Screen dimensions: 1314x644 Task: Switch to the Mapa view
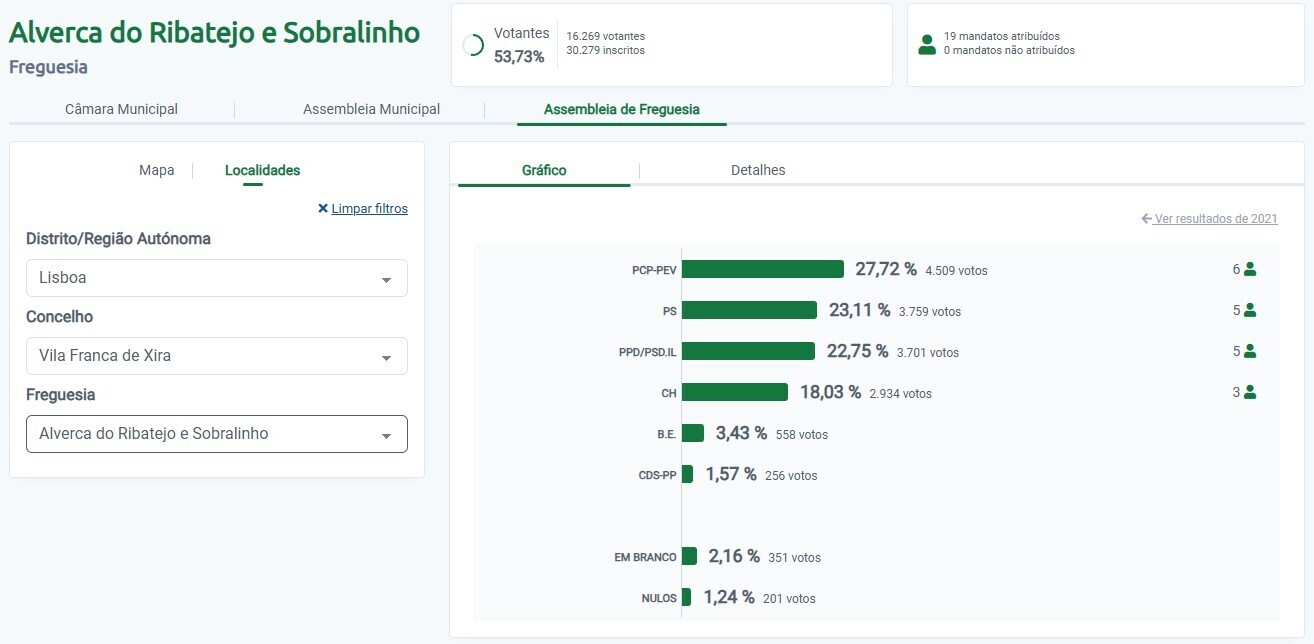pyautogui.click(x=156, y=170)
